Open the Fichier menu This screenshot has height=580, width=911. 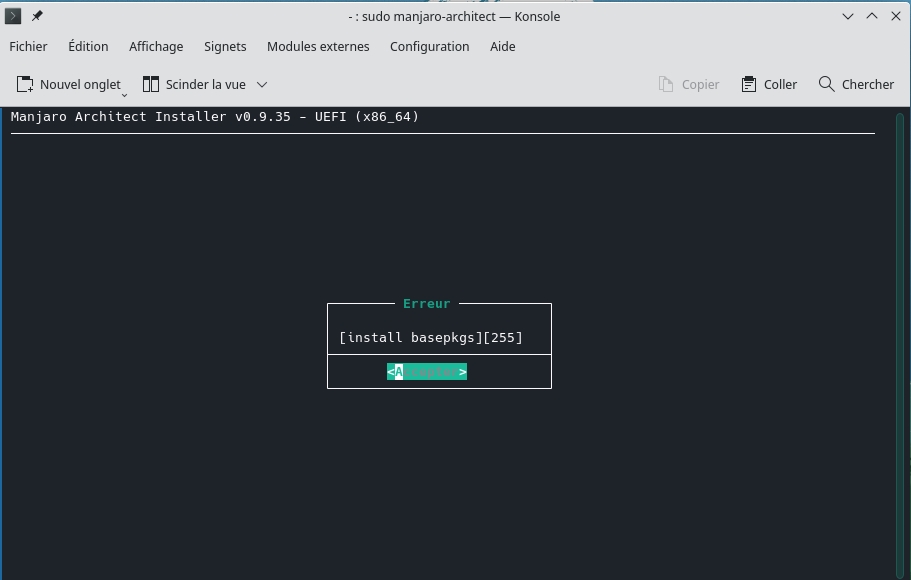tap(28, 46)
